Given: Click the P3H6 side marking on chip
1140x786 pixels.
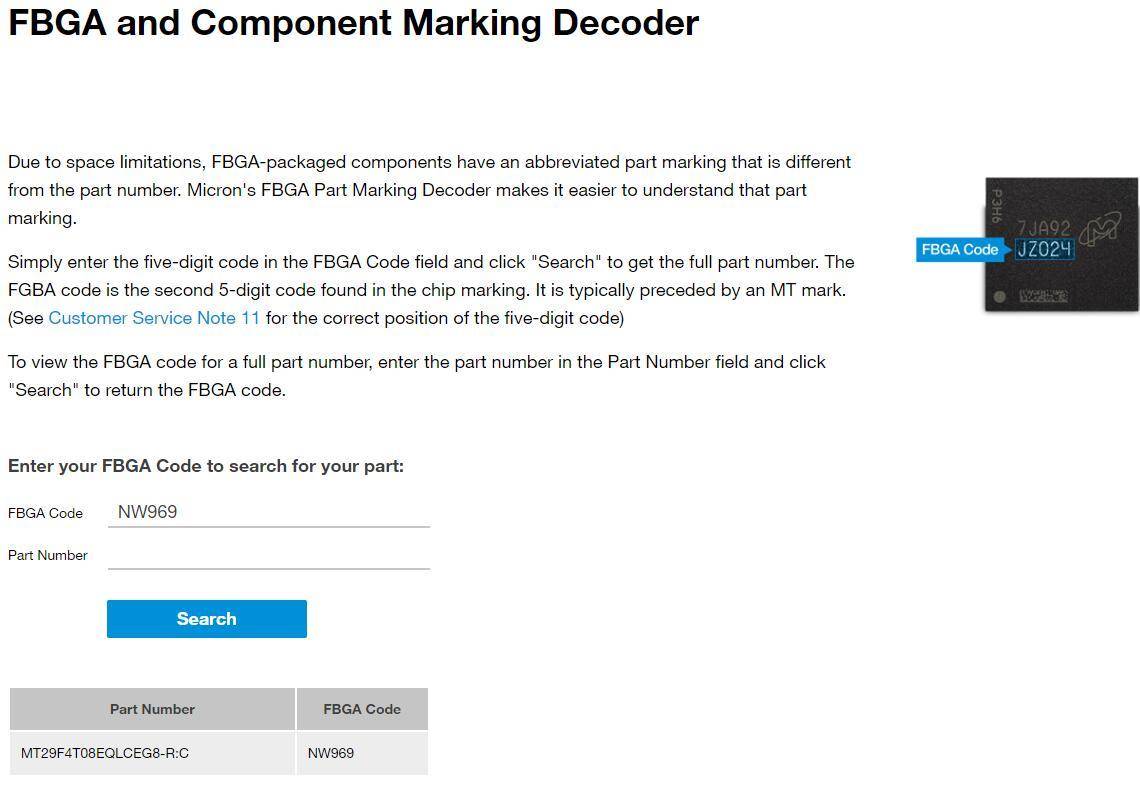Looking at the screenshot, I should (x=996, y=206).
